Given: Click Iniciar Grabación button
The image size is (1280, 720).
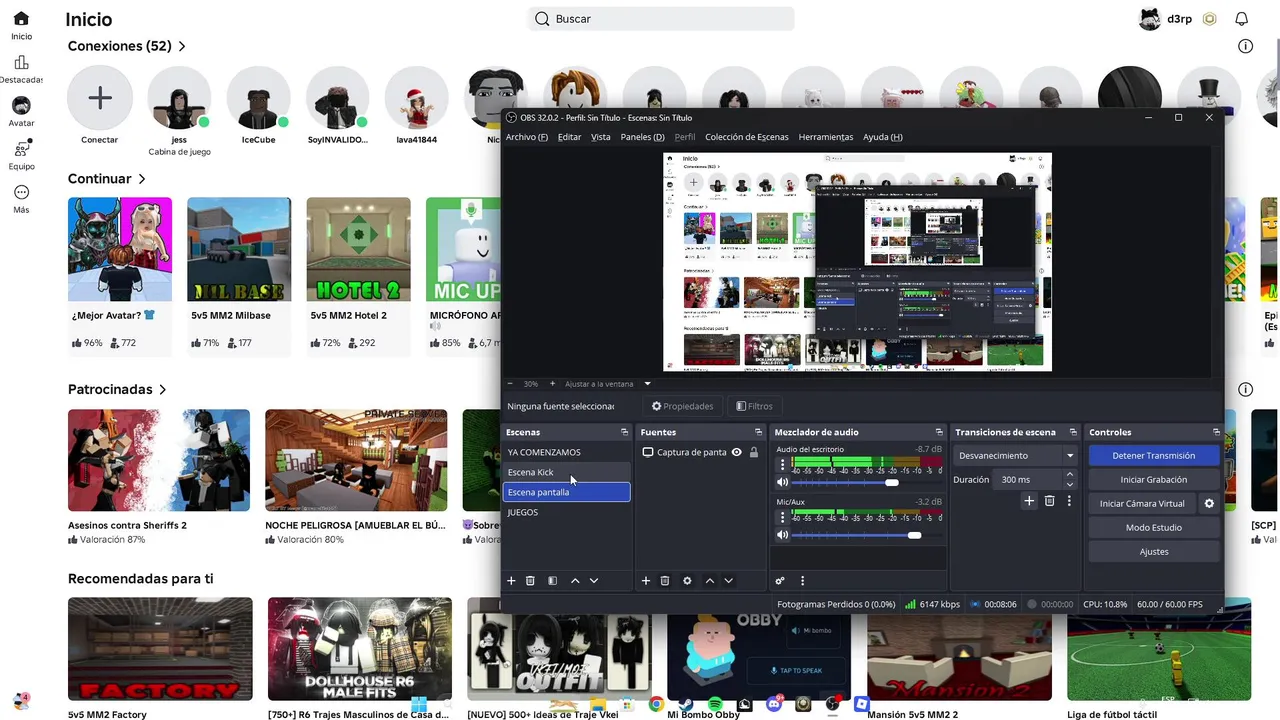Looking at the screenshot, I should 1154,480.
